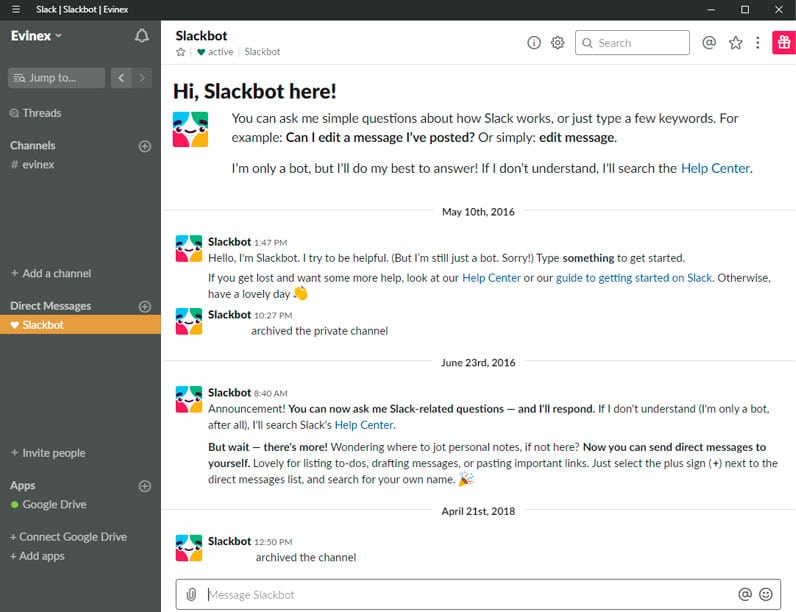The image size is (796, 612).
Task: Click the 8:40 AM timestamp
Action: (x=271, y=393)
